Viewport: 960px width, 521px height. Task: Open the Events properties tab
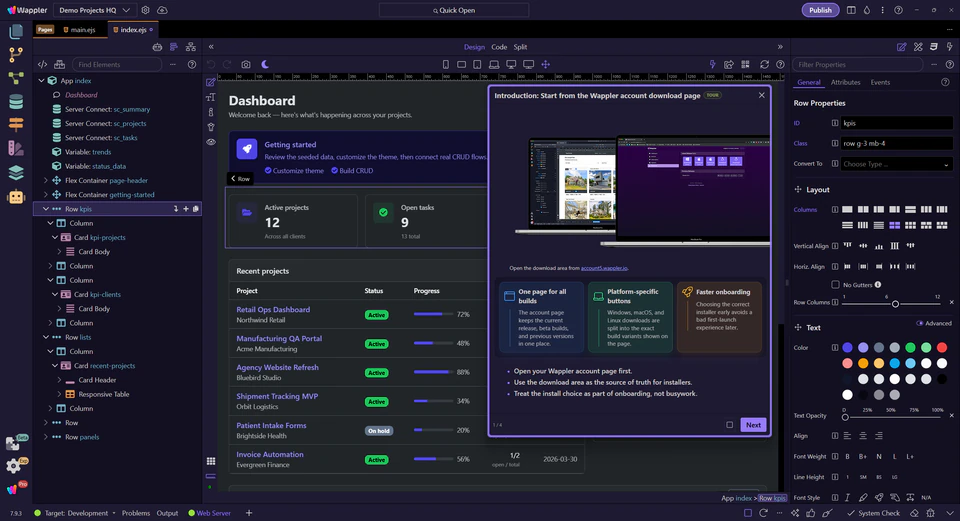point(880,82)
